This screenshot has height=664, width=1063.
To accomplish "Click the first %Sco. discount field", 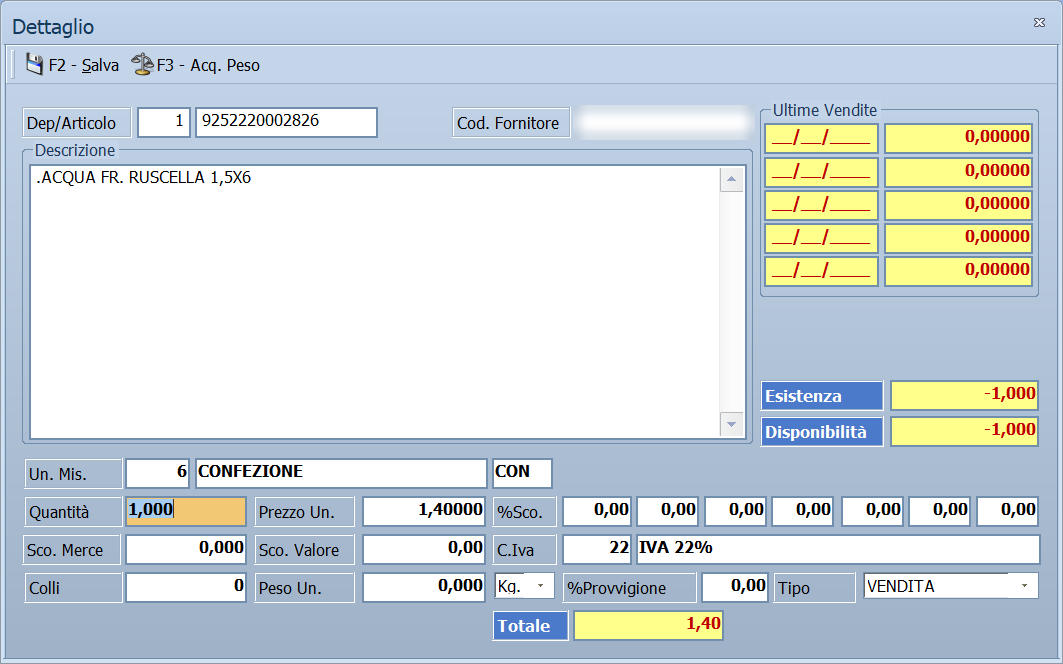I will point(597,511).
